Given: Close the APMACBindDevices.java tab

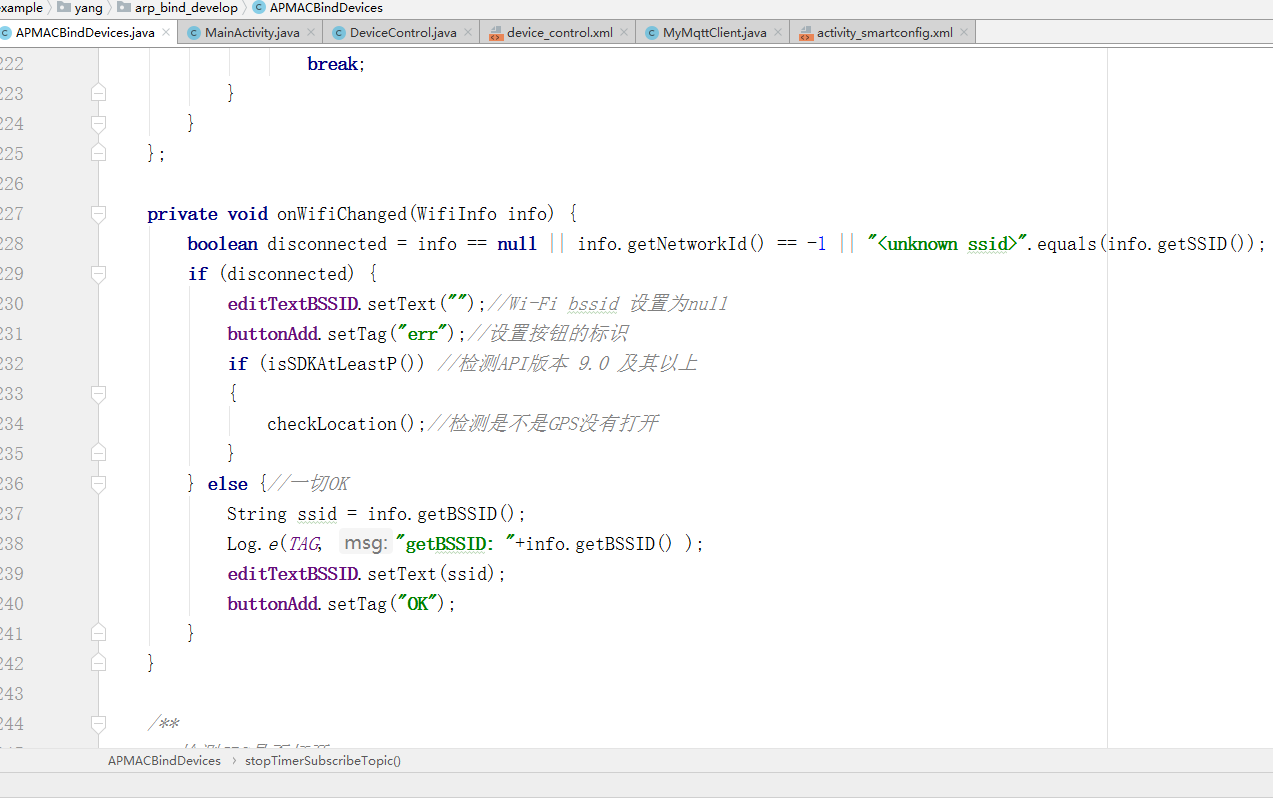Looking at the screenshot, I should (167, 32).
